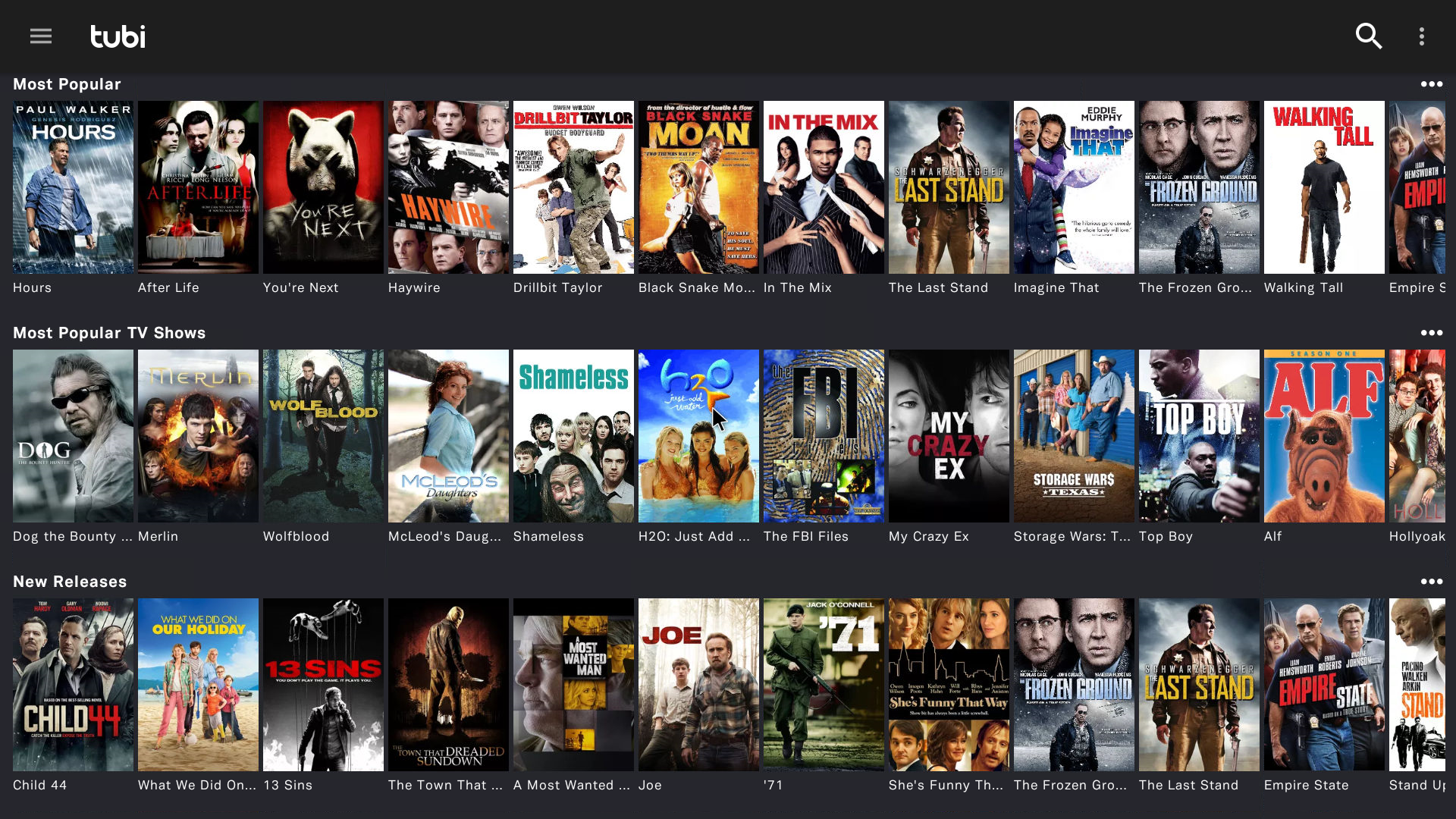Image resolution: width=1456 pixels, height=819 pixels.
Task: Open Black Snake Moan poster
Action: (x=698, y=187)
